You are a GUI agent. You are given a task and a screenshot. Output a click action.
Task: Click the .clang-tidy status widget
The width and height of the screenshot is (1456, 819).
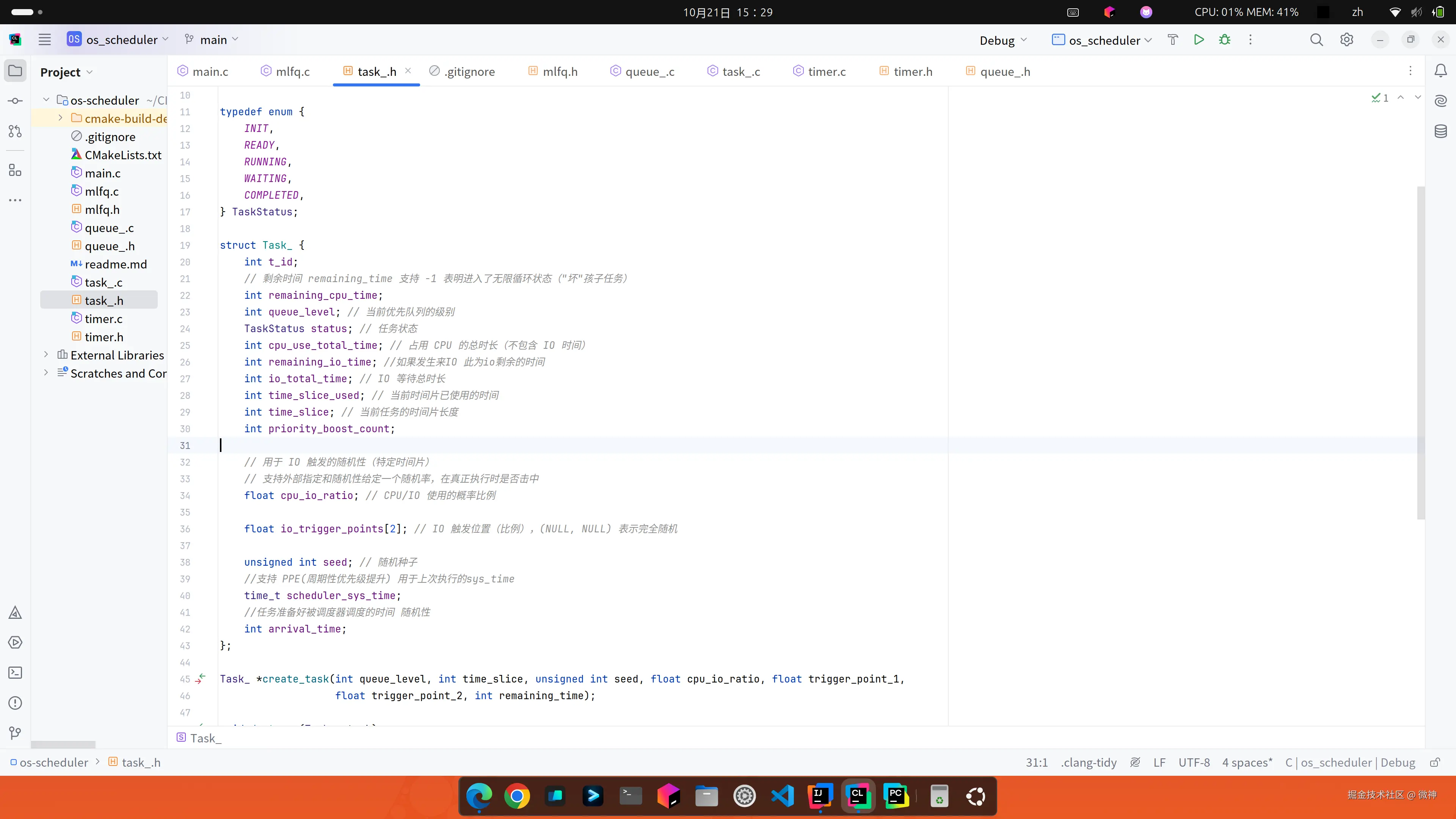(x=1088, y=763)
